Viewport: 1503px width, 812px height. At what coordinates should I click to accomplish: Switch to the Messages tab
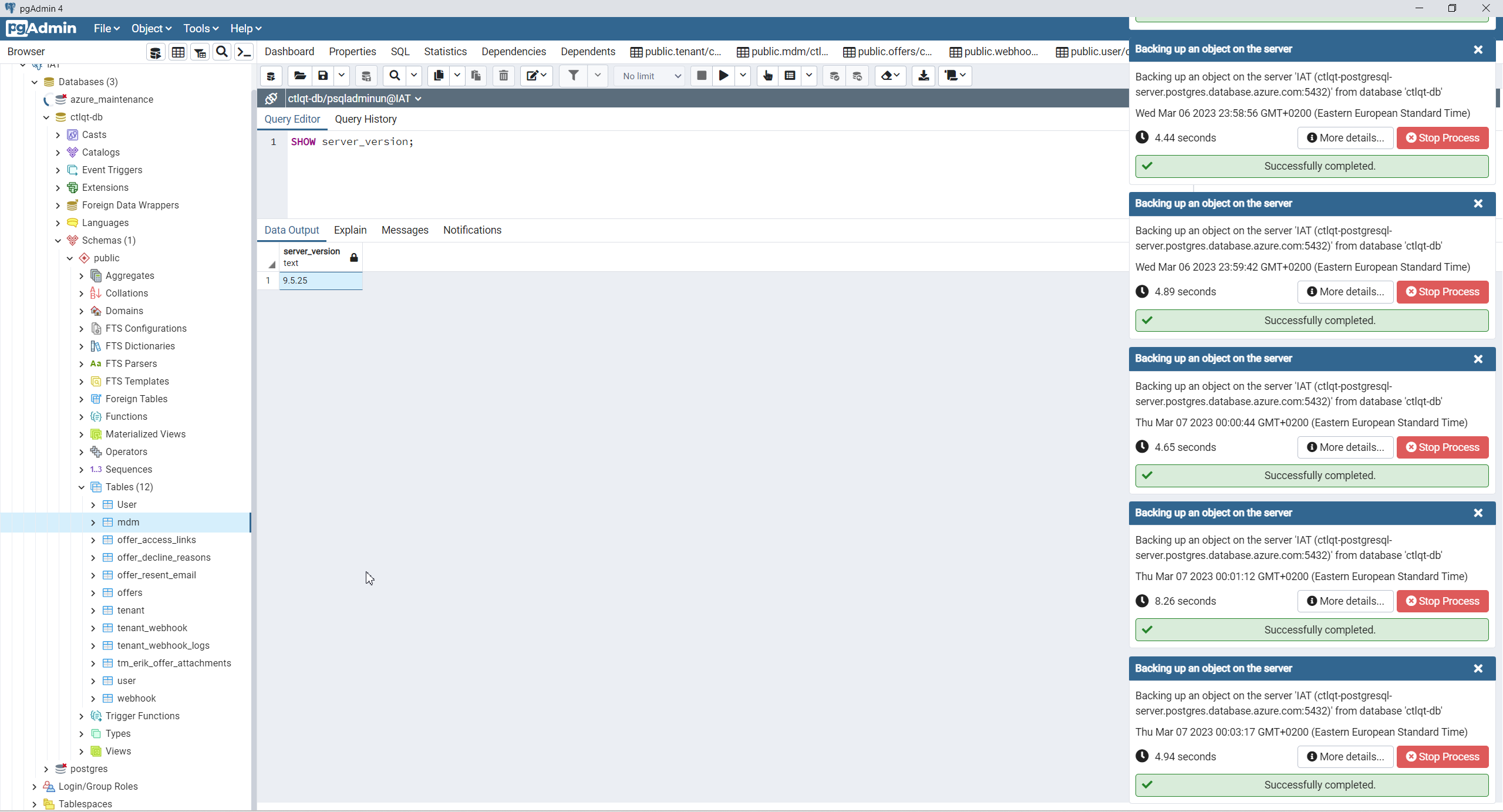405,230
